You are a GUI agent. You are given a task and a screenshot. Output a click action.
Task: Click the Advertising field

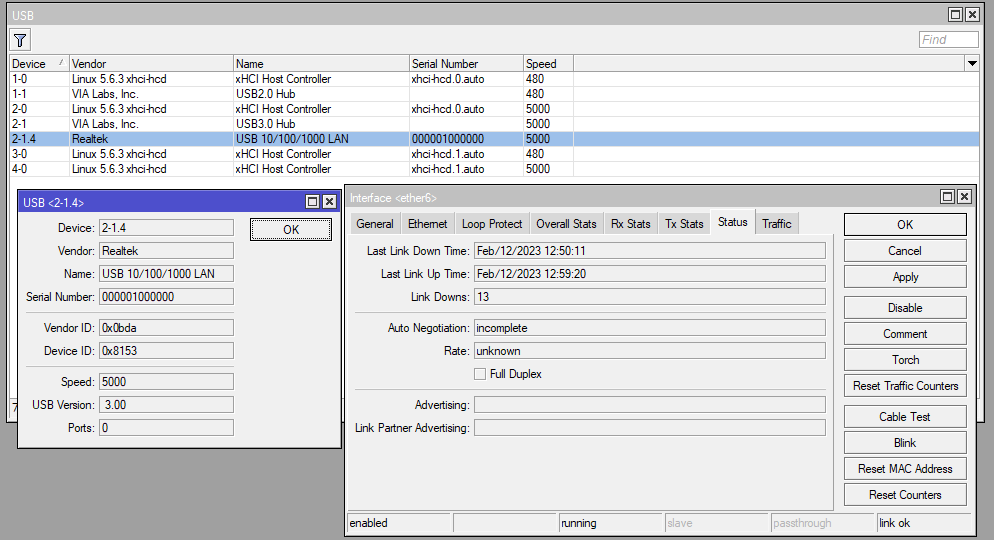click(650, 404)
